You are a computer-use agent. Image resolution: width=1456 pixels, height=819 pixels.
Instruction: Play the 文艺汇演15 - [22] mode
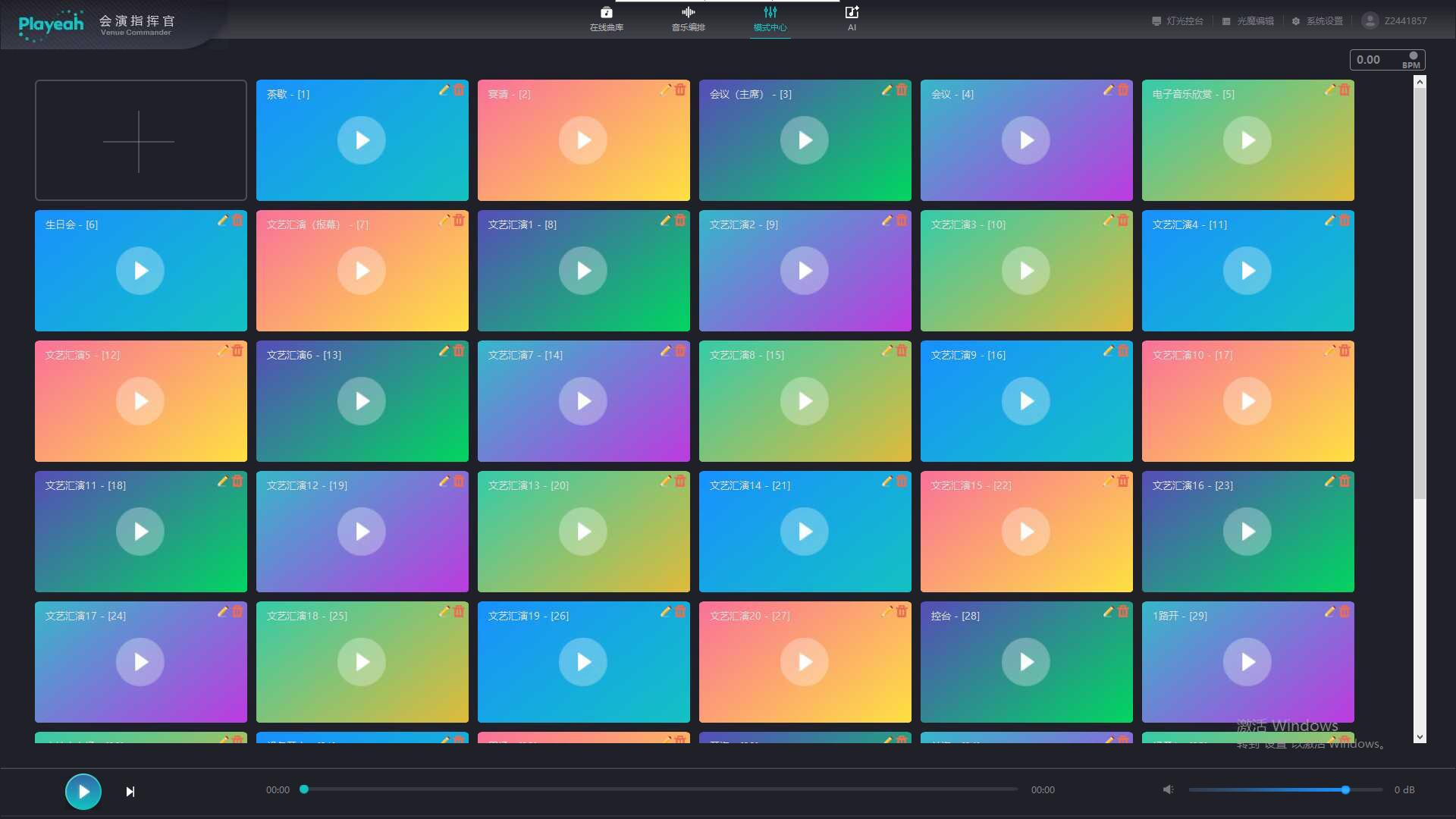[1026, 532]
